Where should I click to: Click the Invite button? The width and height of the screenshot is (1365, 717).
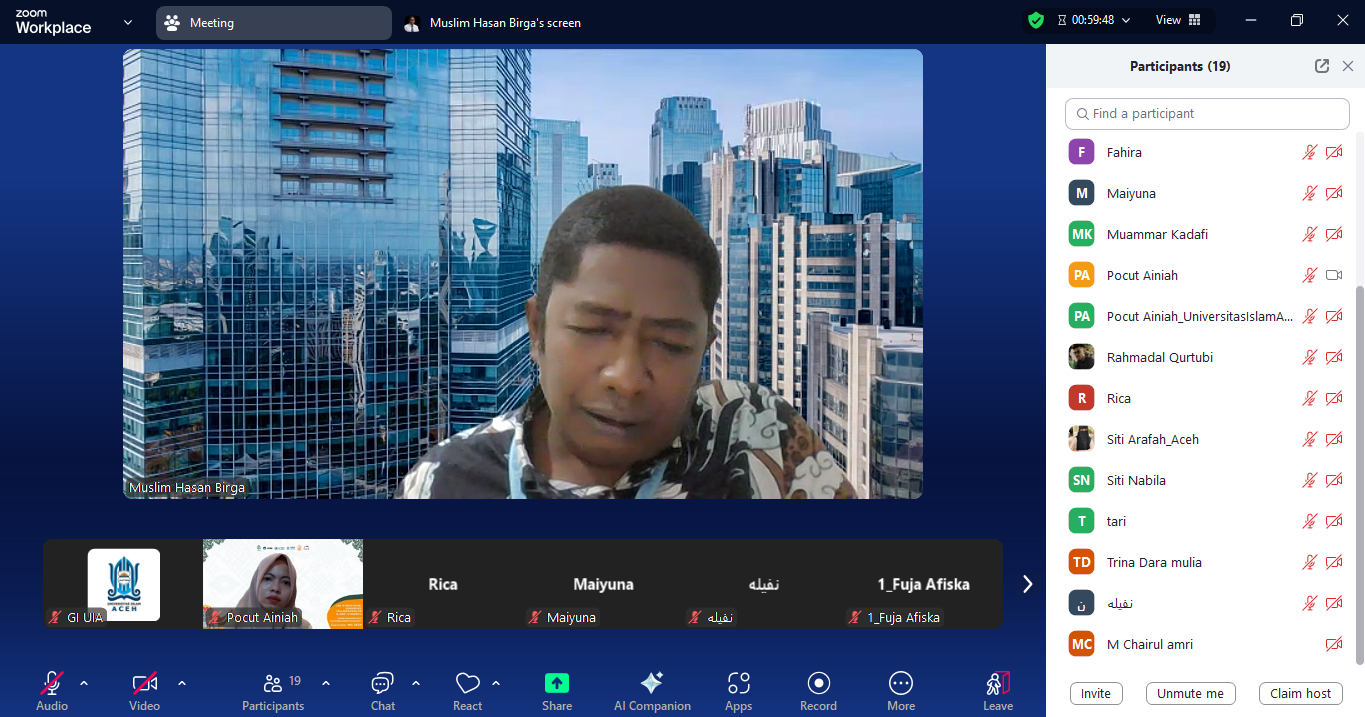(x=1096, y=694)
